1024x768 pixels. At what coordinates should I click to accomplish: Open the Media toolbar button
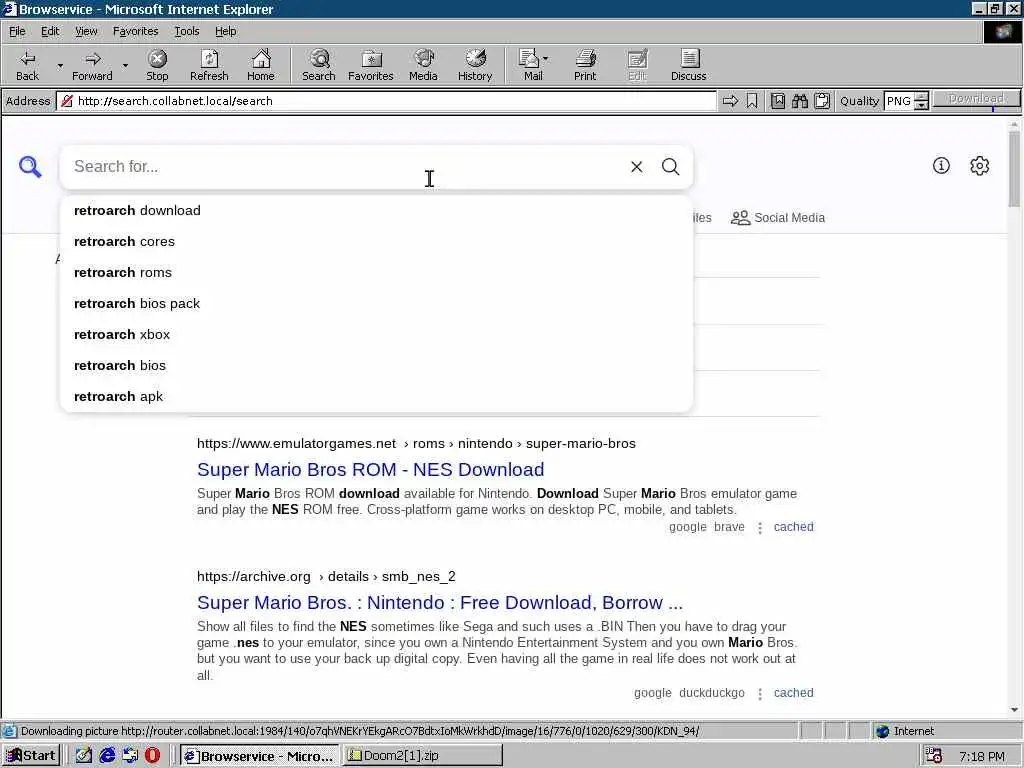click(423, 65)
